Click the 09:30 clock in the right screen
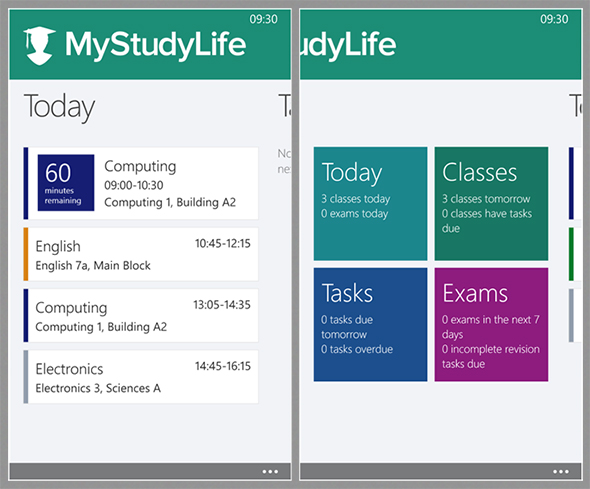 tap(554, 19)
